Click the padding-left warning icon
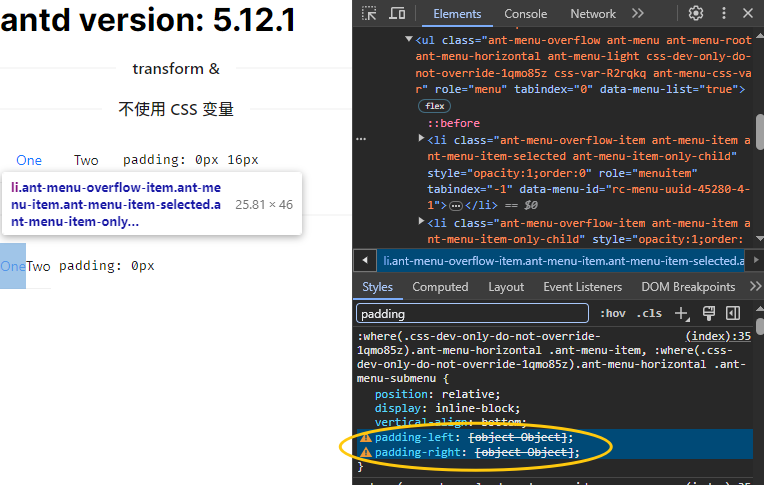Screen dimensions: 764x485 365,437
